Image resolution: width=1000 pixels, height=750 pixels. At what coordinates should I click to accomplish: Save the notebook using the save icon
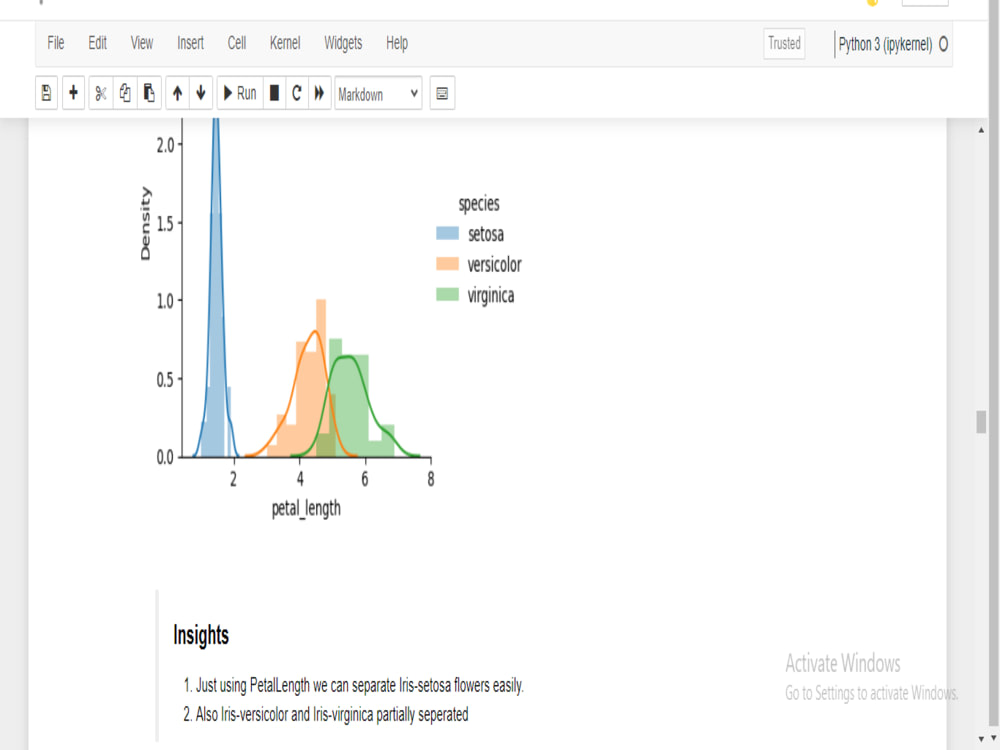point(46,92)
